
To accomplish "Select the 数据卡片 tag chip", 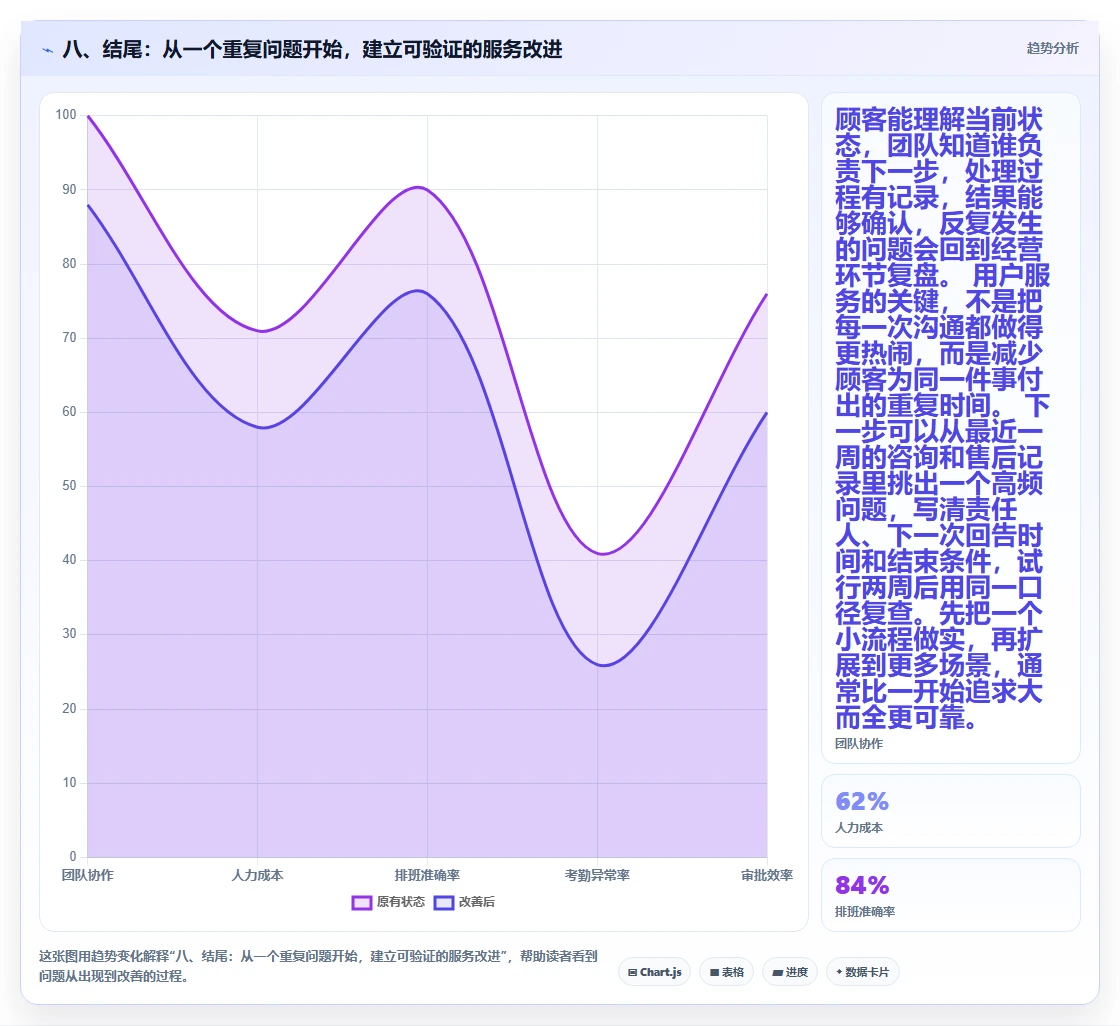I will point(862,972).
